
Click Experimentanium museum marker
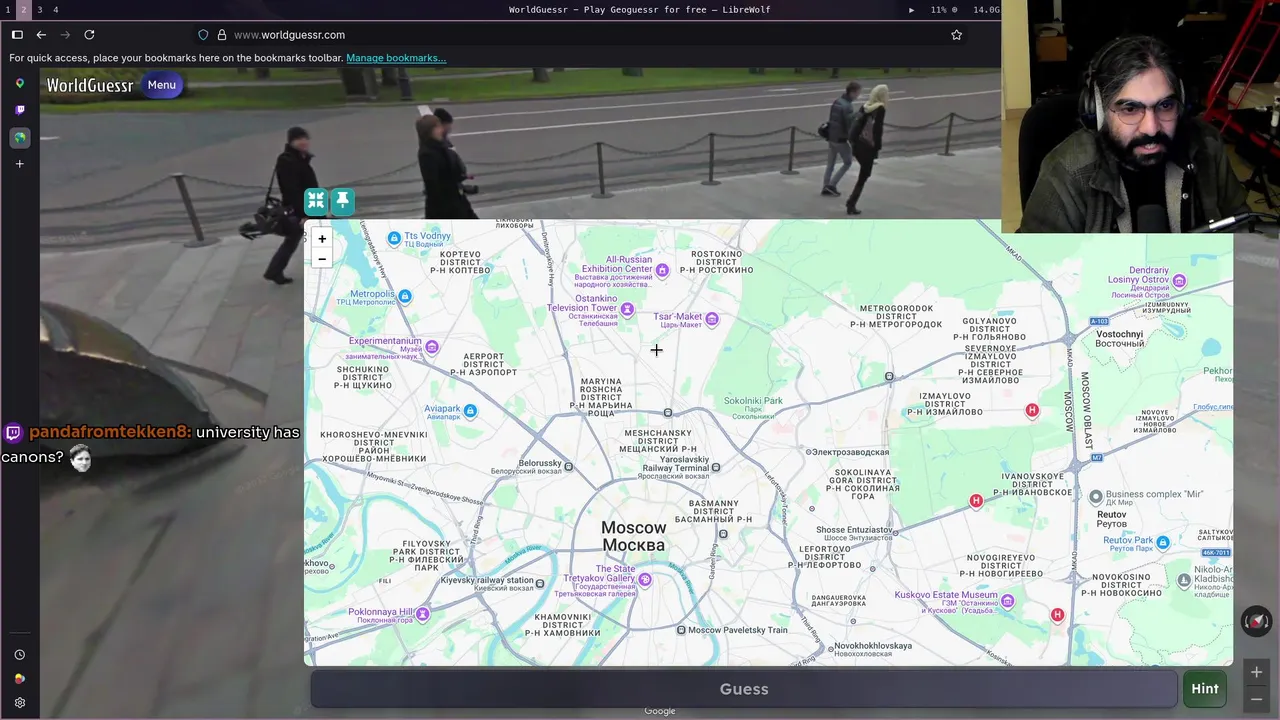432,347
